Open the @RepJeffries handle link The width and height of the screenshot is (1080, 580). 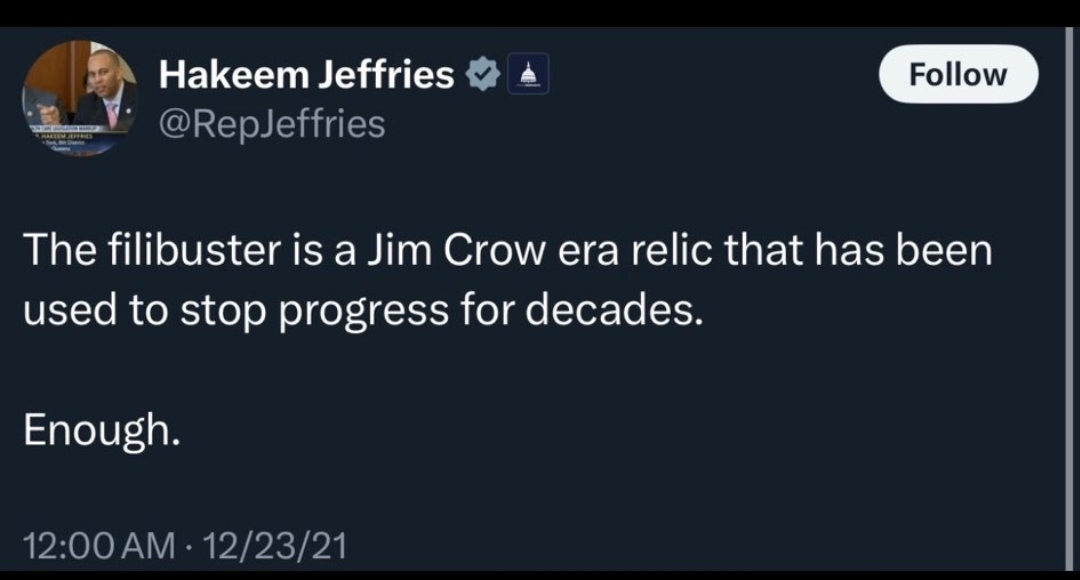(x=272, y=124)
